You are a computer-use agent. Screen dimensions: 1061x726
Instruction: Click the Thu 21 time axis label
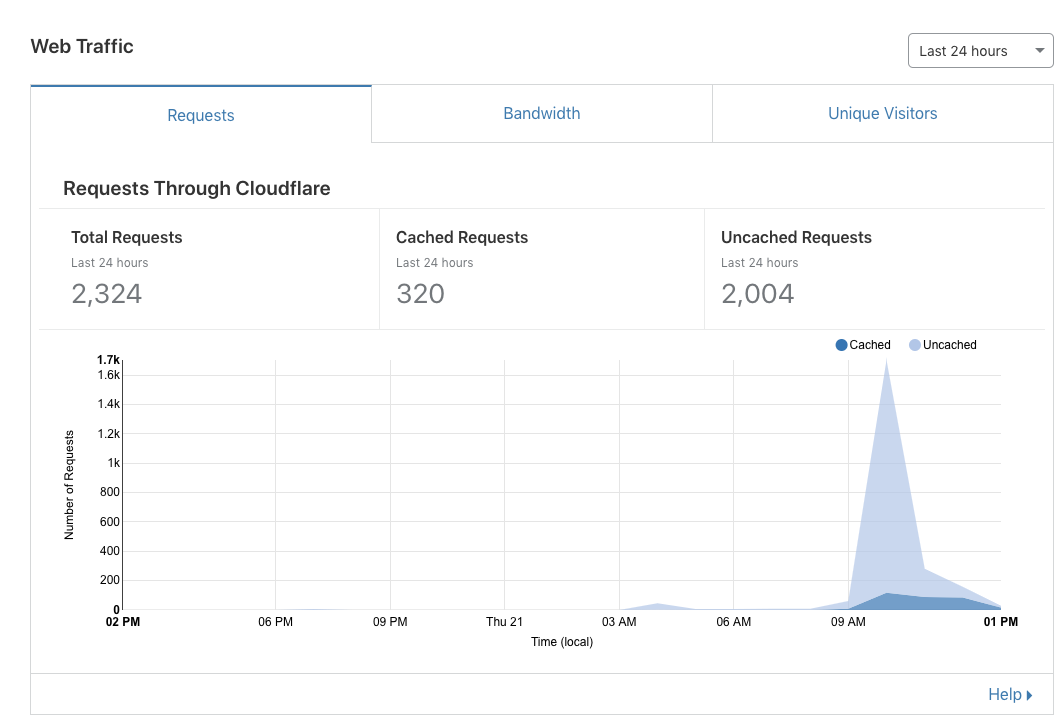(x=504, y=622)
